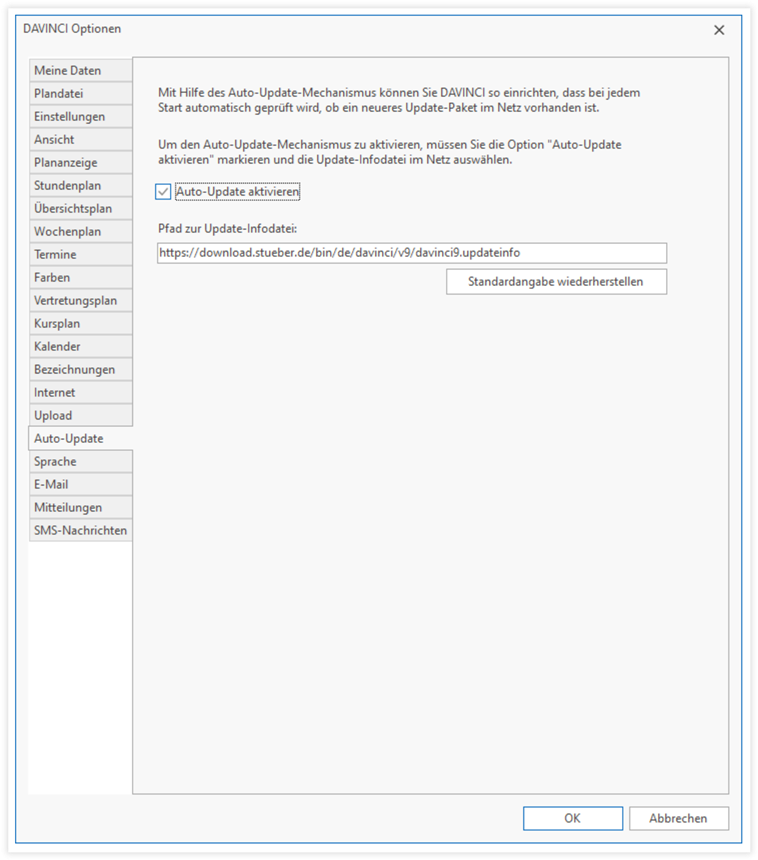
Task: Confirm with the OK button
Action: (x=573, y=818)
